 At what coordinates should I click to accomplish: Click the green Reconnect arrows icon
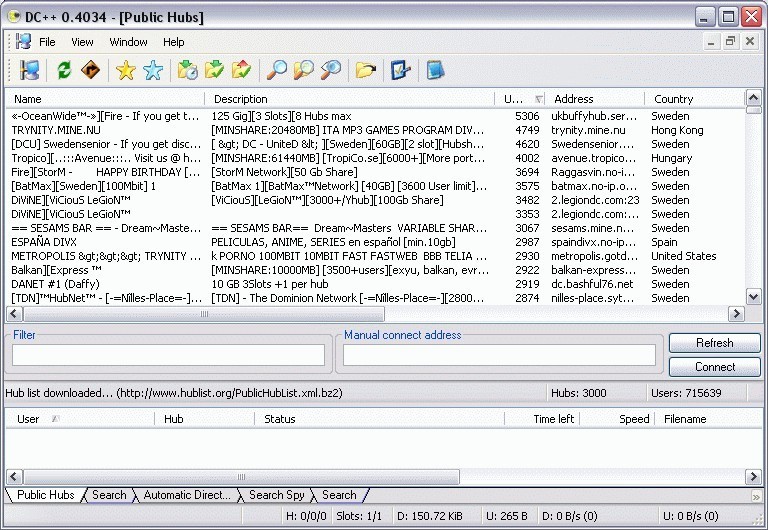tap(64, 70)
